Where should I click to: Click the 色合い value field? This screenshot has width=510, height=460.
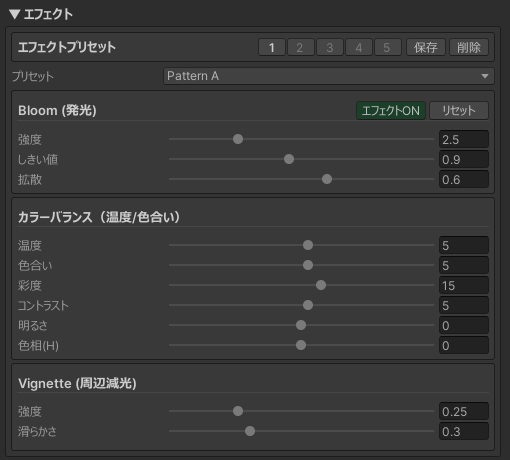coord(464,265)
